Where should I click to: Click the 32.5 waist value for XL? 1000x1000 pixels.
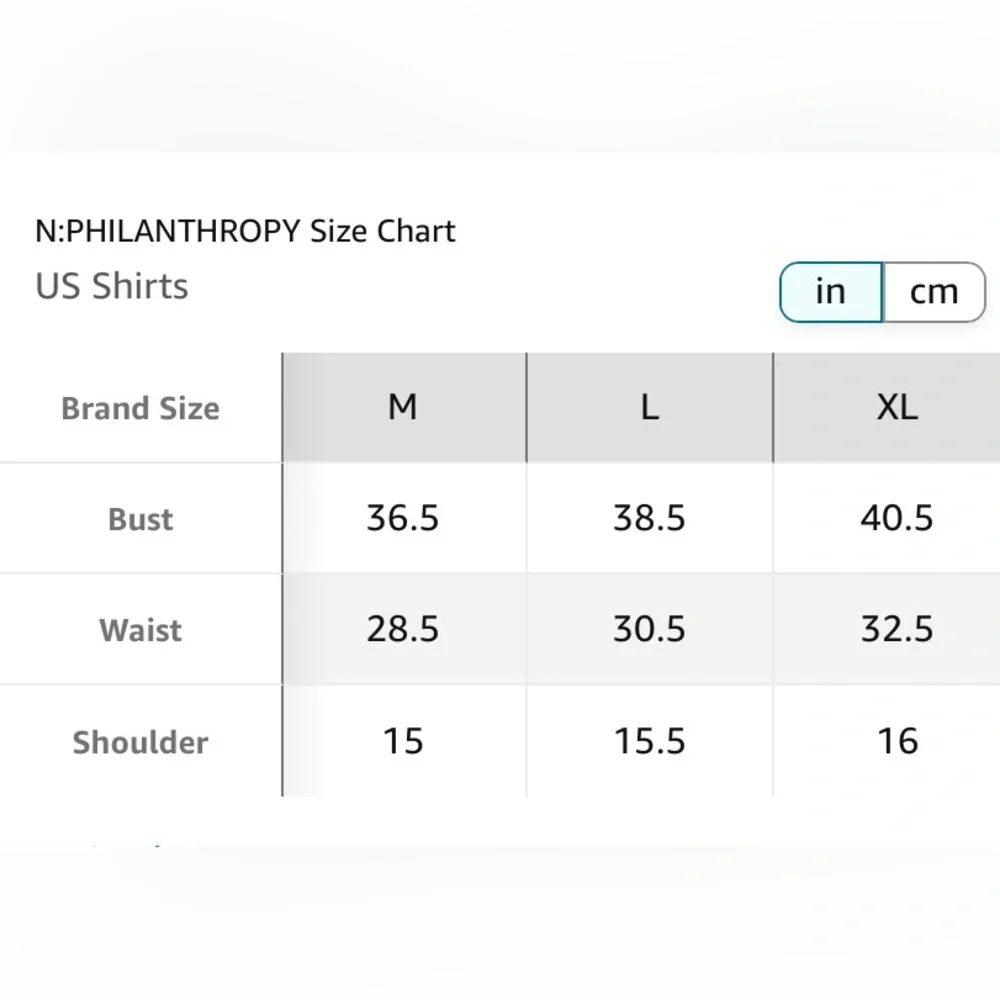click(897, 629)
